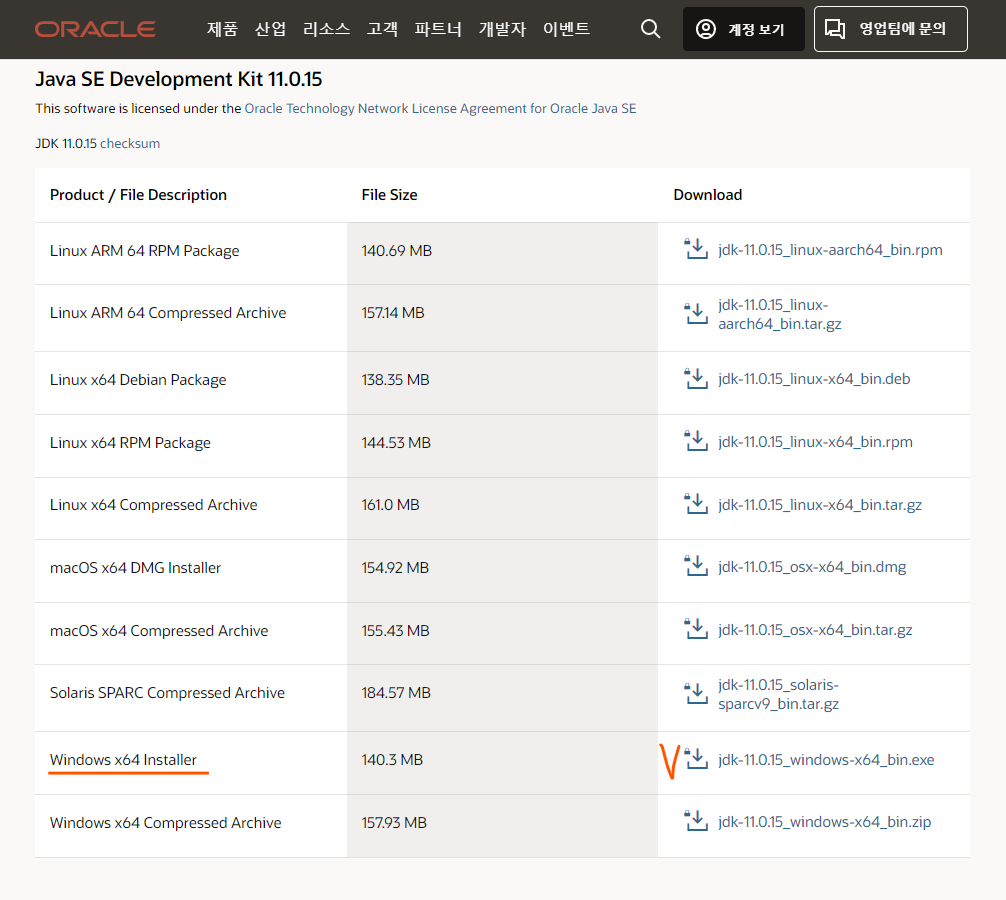Click download icon for osx-x64_bin.dmg

696,566
